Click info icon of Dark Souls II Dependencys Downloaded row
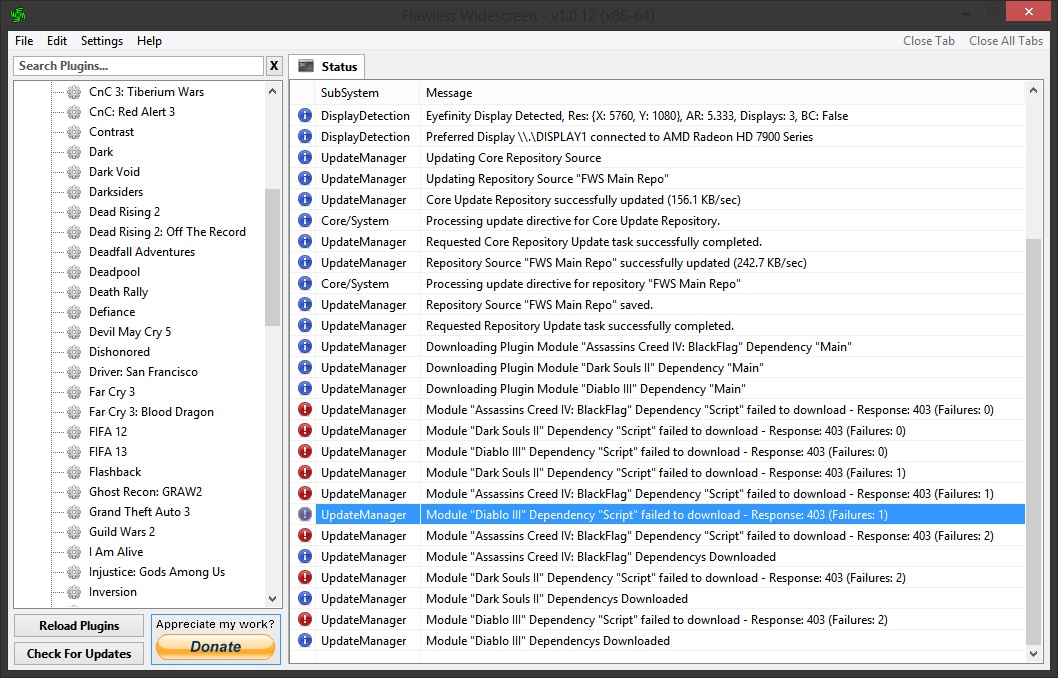Image resolution: width=1058 pixels, height=678 pixels. [305, 598]
